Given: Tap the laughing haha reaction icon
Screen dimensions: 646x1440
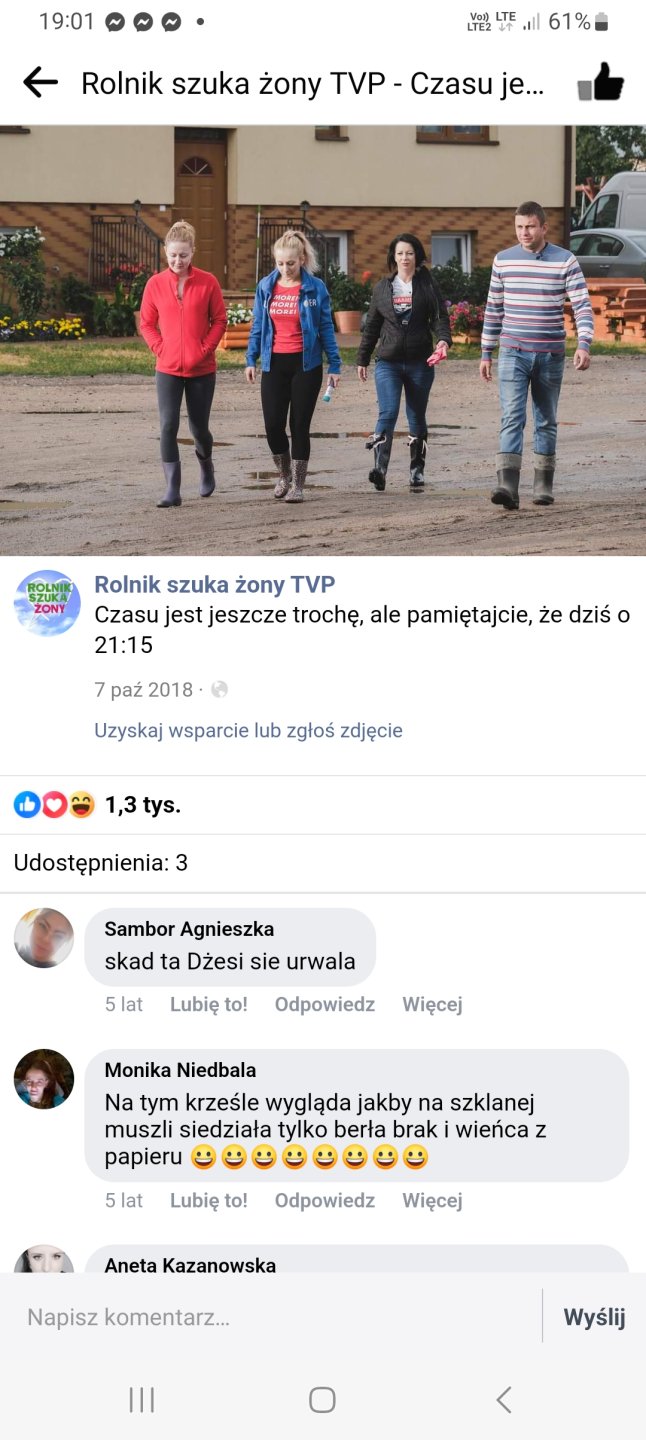Looking at the screenshot, I should pos(81,805).
